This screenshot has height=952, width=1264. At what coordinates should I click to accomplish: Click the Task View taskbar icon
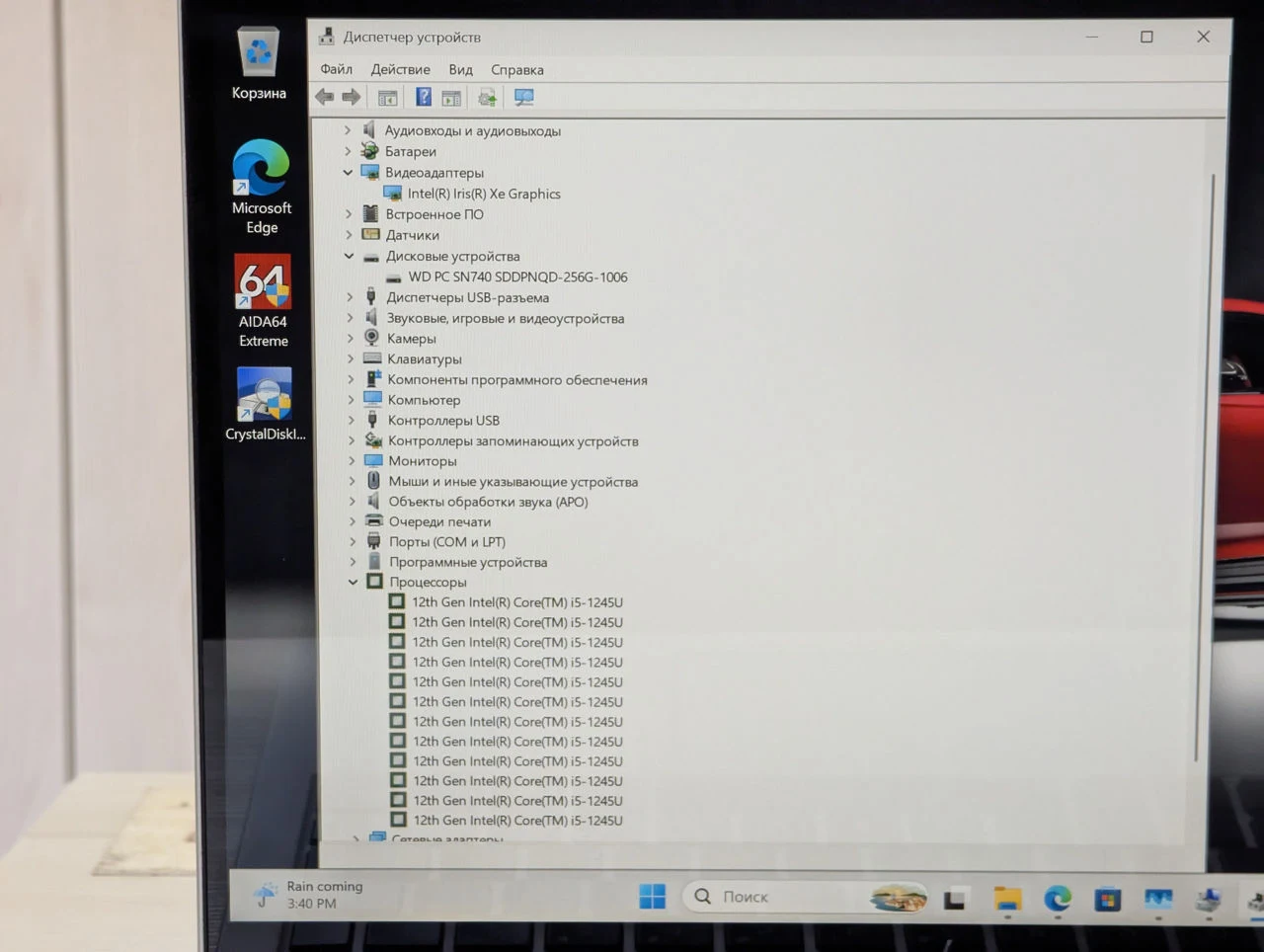pos(954,899)
